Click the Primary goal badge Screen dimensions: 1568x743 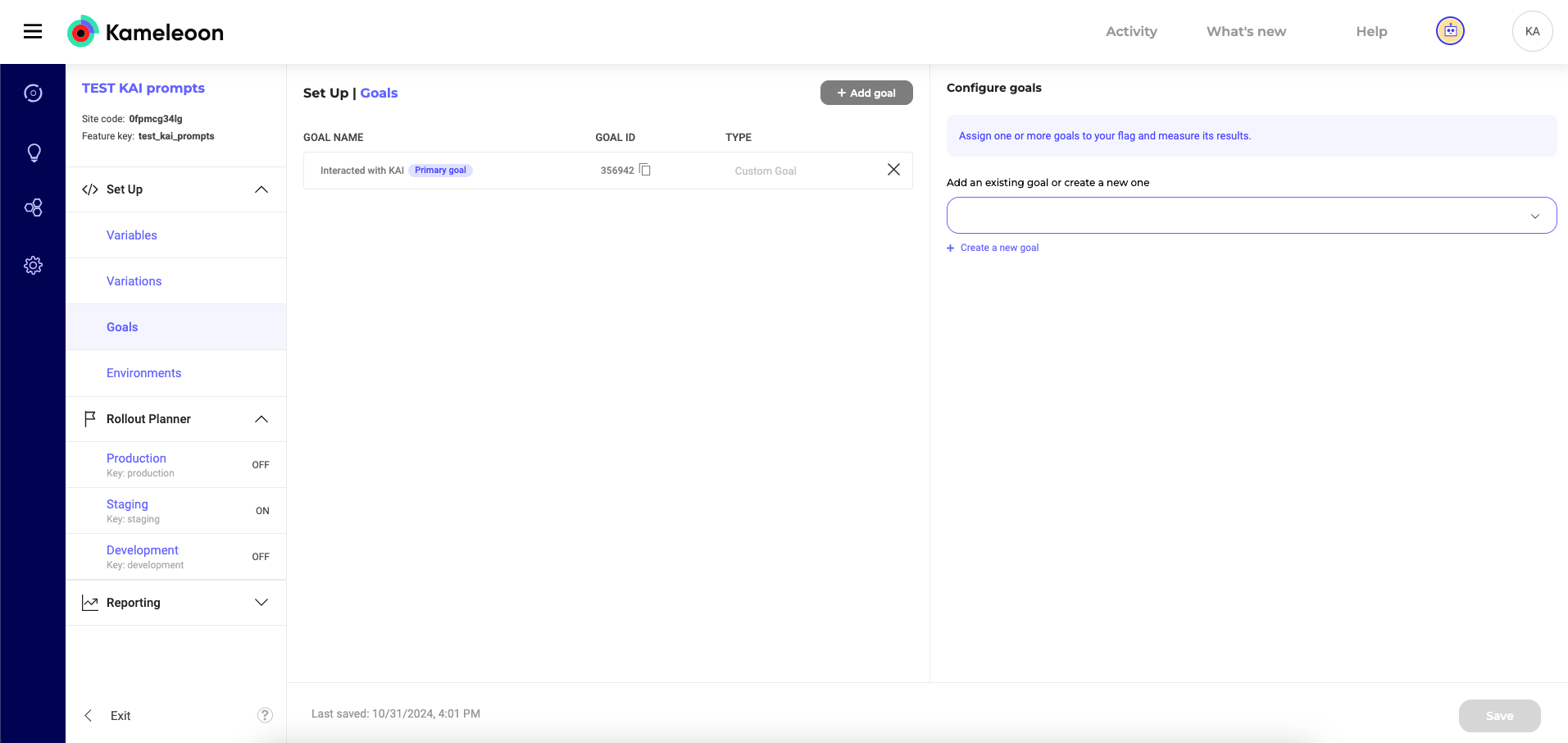click(440, 171)
